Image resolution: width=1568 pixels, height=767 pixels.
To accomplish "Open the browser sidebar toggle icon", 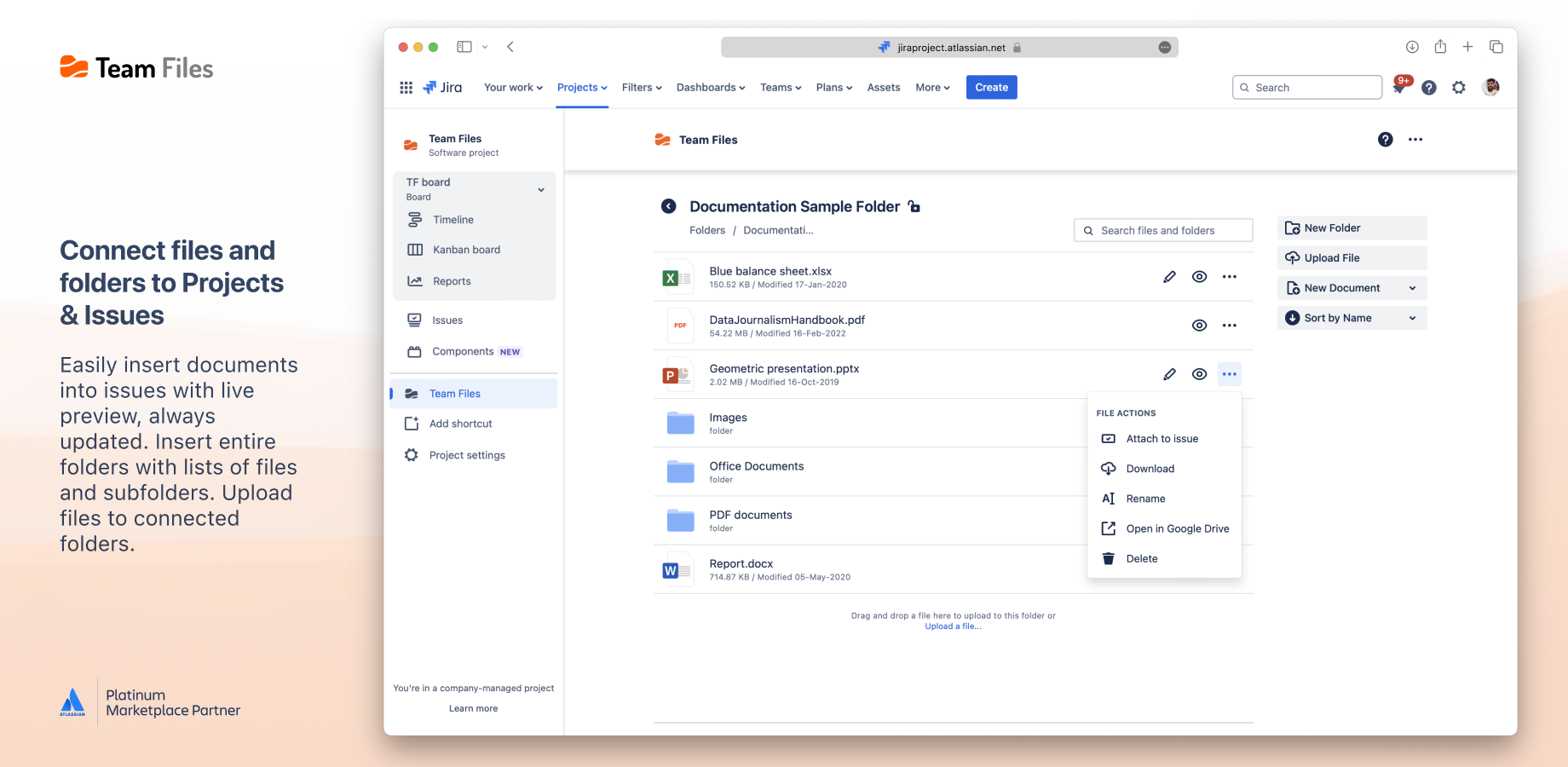I will [x=464, y=47].
